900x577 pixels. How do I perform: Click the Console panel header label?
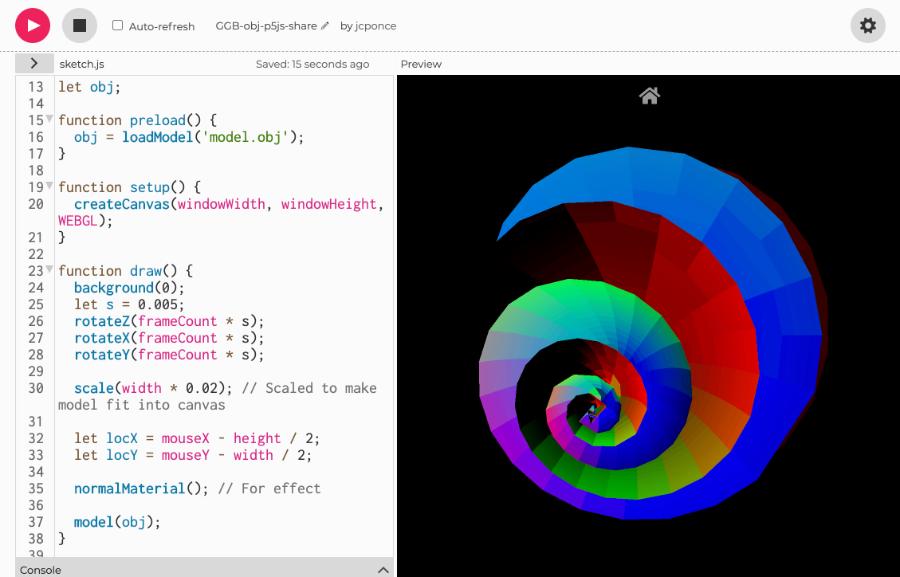(x=41, y=570)
